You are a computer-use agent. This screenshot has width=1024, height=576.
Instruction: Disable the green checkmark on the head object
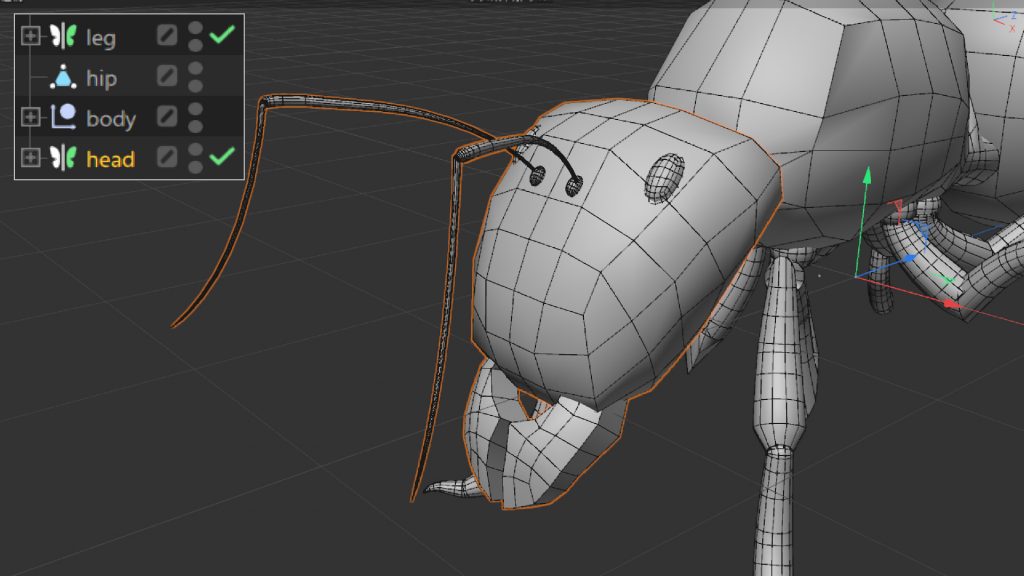pyautogui.click(x=222, y=157)
